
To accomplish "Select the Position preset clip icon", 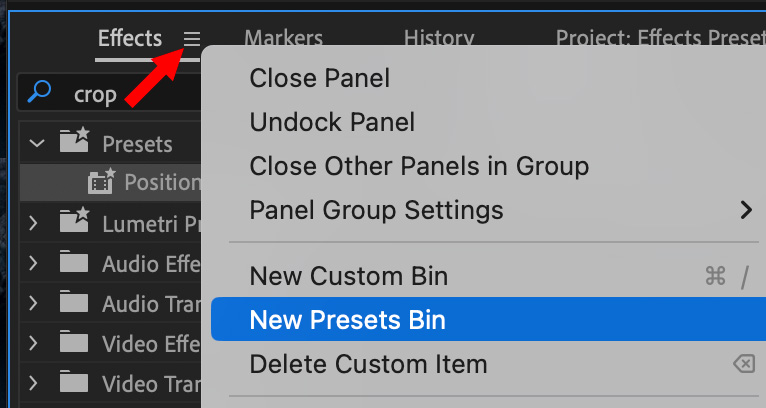I will coord(101,182).
